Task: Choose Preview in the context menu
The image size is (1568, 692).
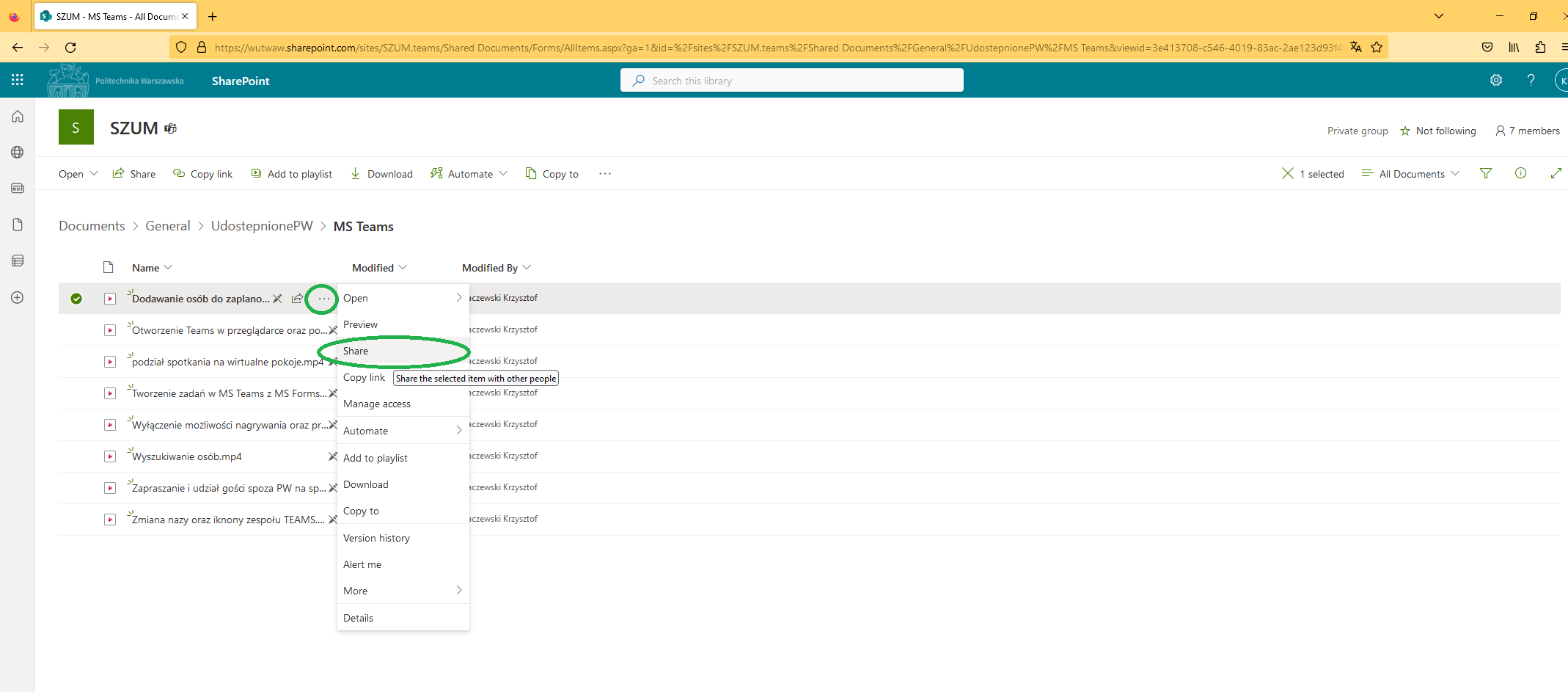Action: pyautogui.click(x=403, y=324)
